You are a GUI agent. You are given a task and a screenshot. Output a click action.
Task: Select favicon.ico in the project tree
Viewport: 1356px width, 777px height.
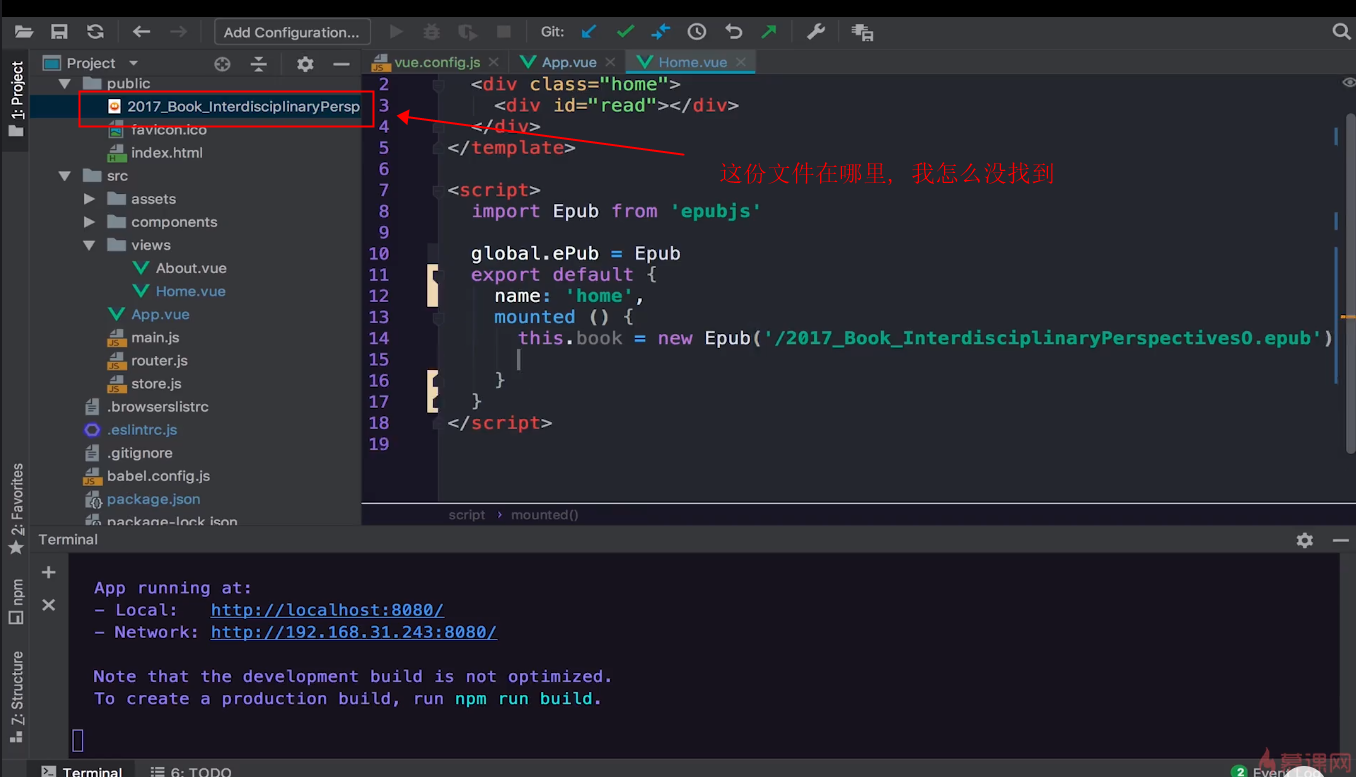click(x=168, y=130)
